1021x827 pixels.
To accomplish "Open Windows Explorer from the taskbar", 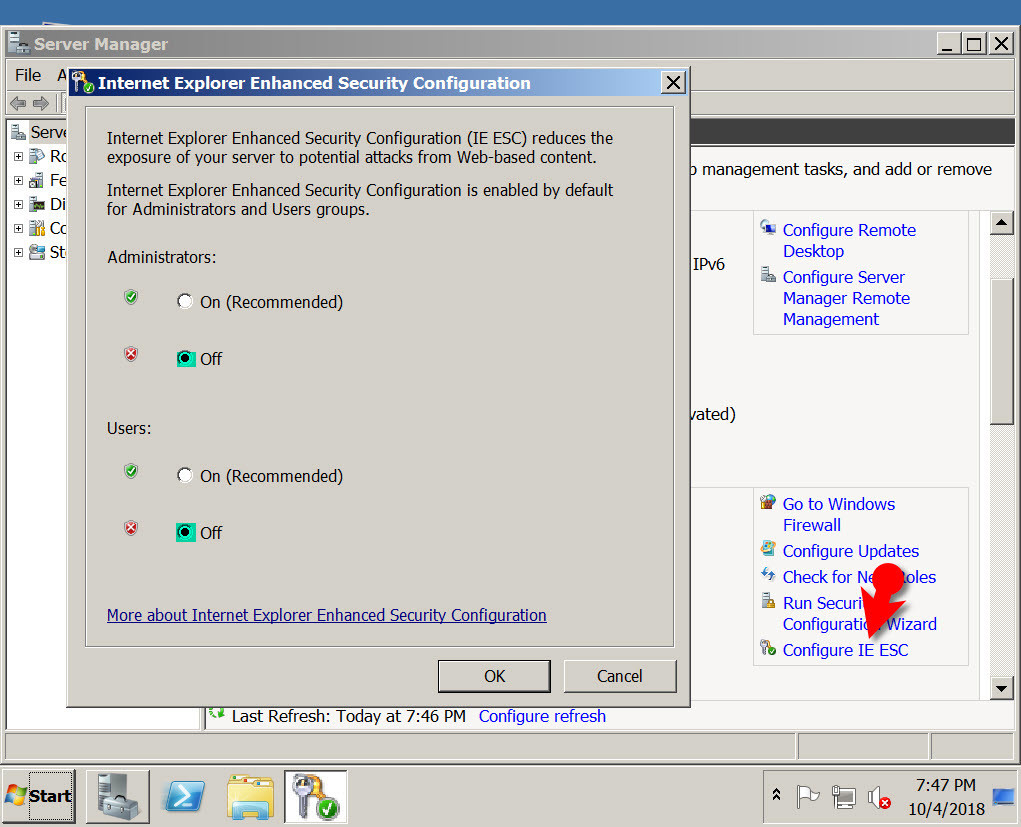I will click(251, 796).
